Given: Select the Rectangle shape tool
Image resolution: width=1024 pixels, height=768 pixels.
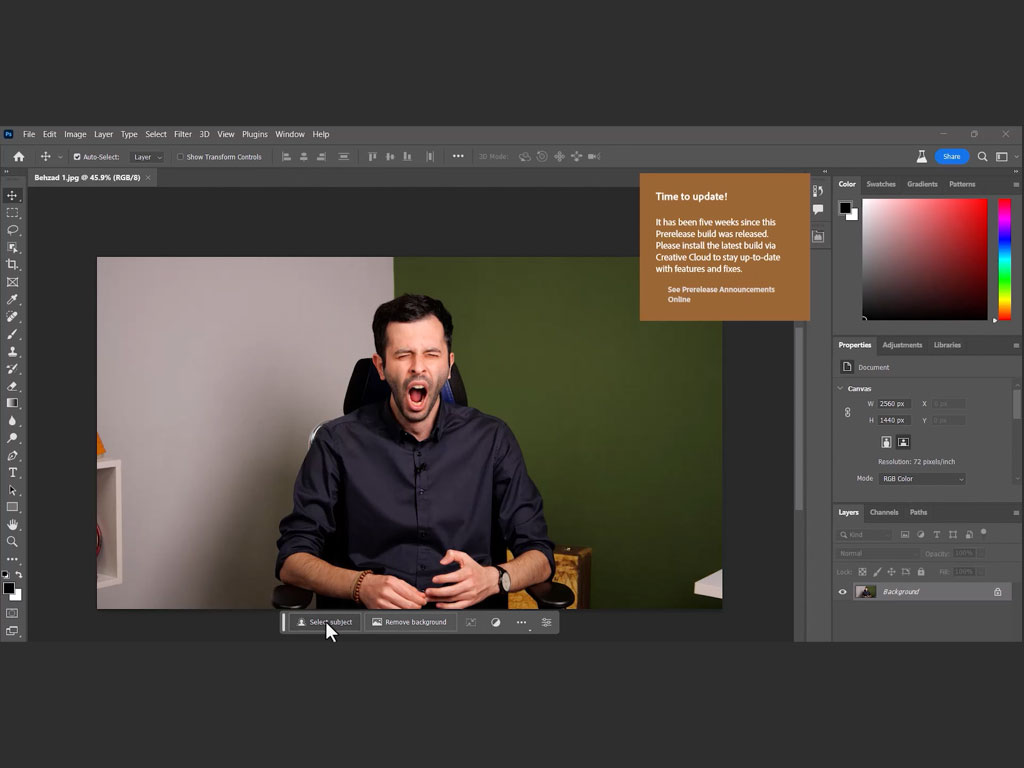Looking at the screenshot, I should click(12, 507).
